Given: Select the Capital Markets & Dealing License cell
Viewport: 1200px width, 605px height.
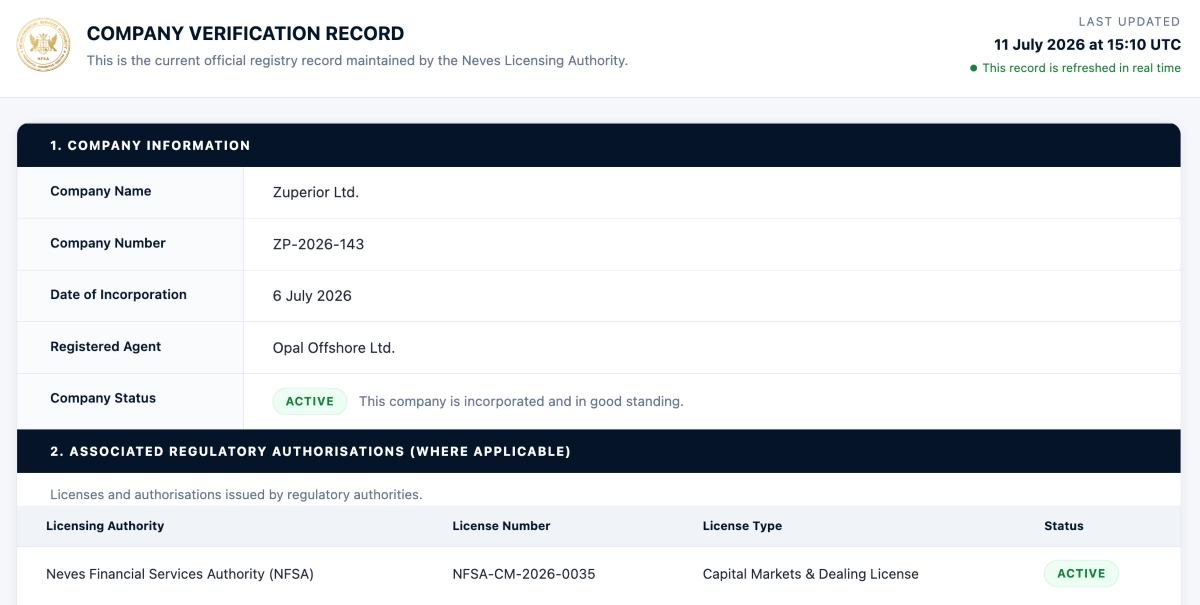Looking at the screenshot, I should coord(811,574).
